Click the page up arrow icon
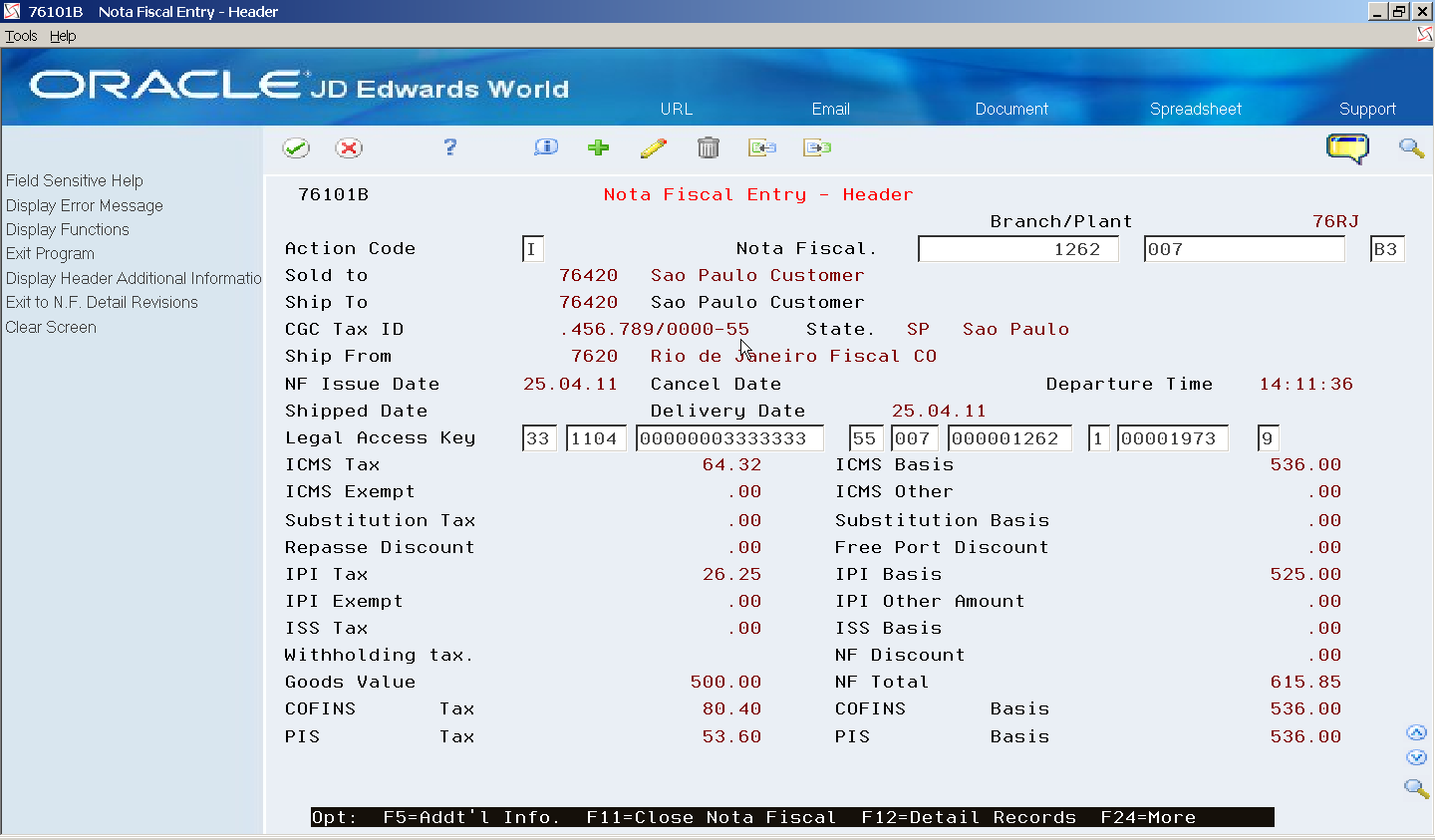Viewport: 1435px width, 840px height. [1416, 732]
